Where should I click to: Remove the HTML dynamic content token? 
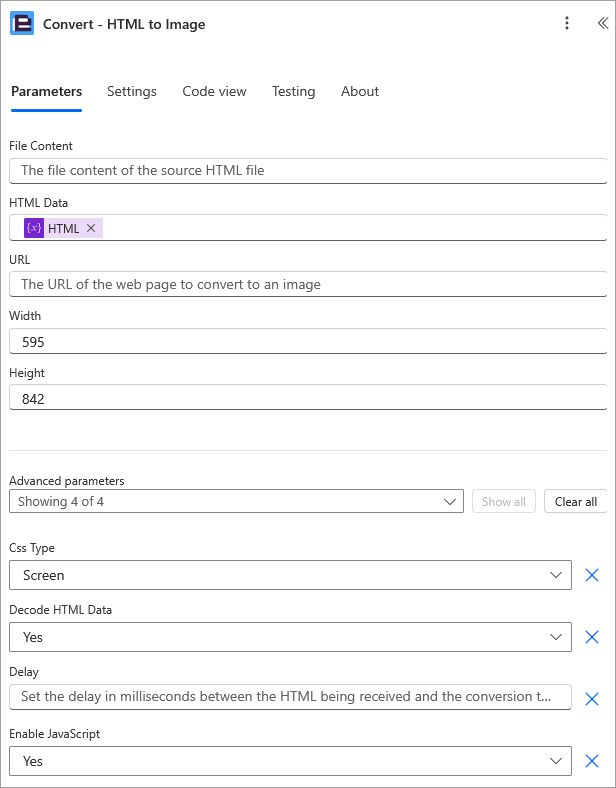point(91,228)
